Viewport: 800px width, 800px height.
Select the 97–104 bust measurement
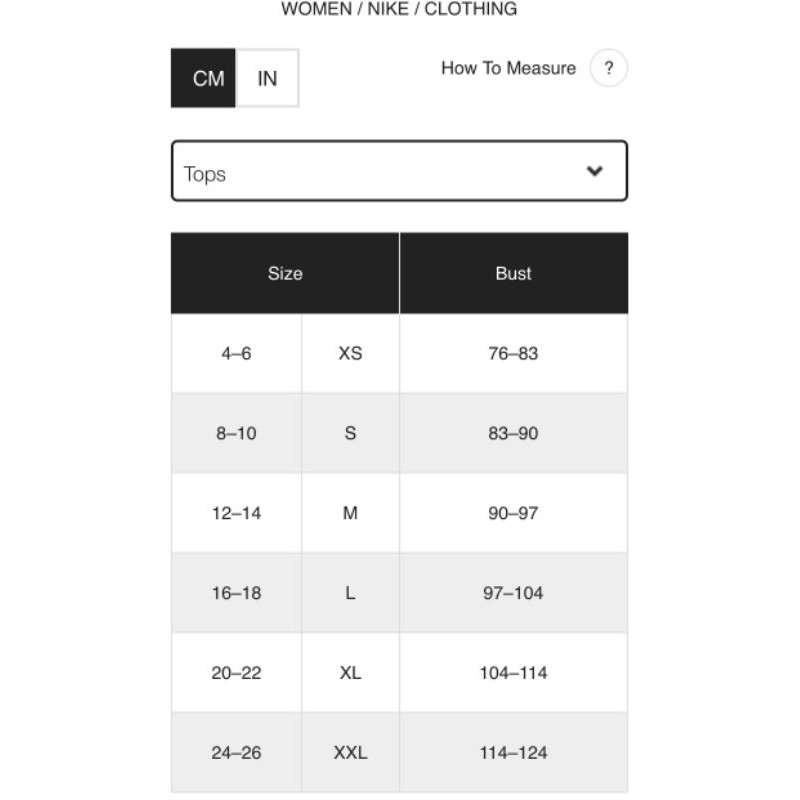pos(514,593)
